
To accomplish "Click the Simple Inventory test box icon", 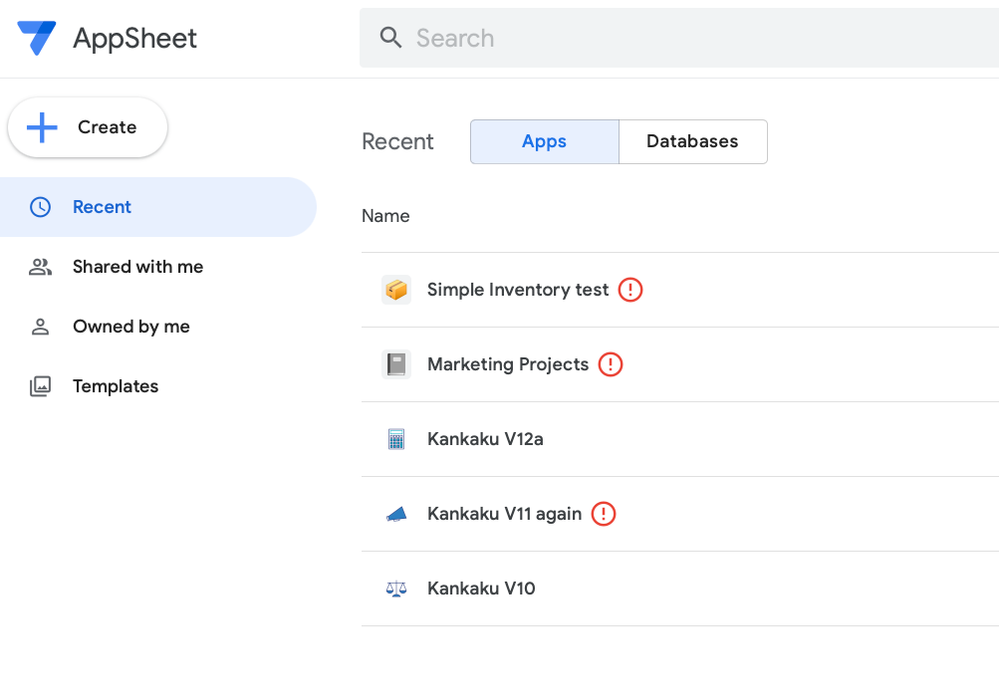I will [x=396, y=290].
